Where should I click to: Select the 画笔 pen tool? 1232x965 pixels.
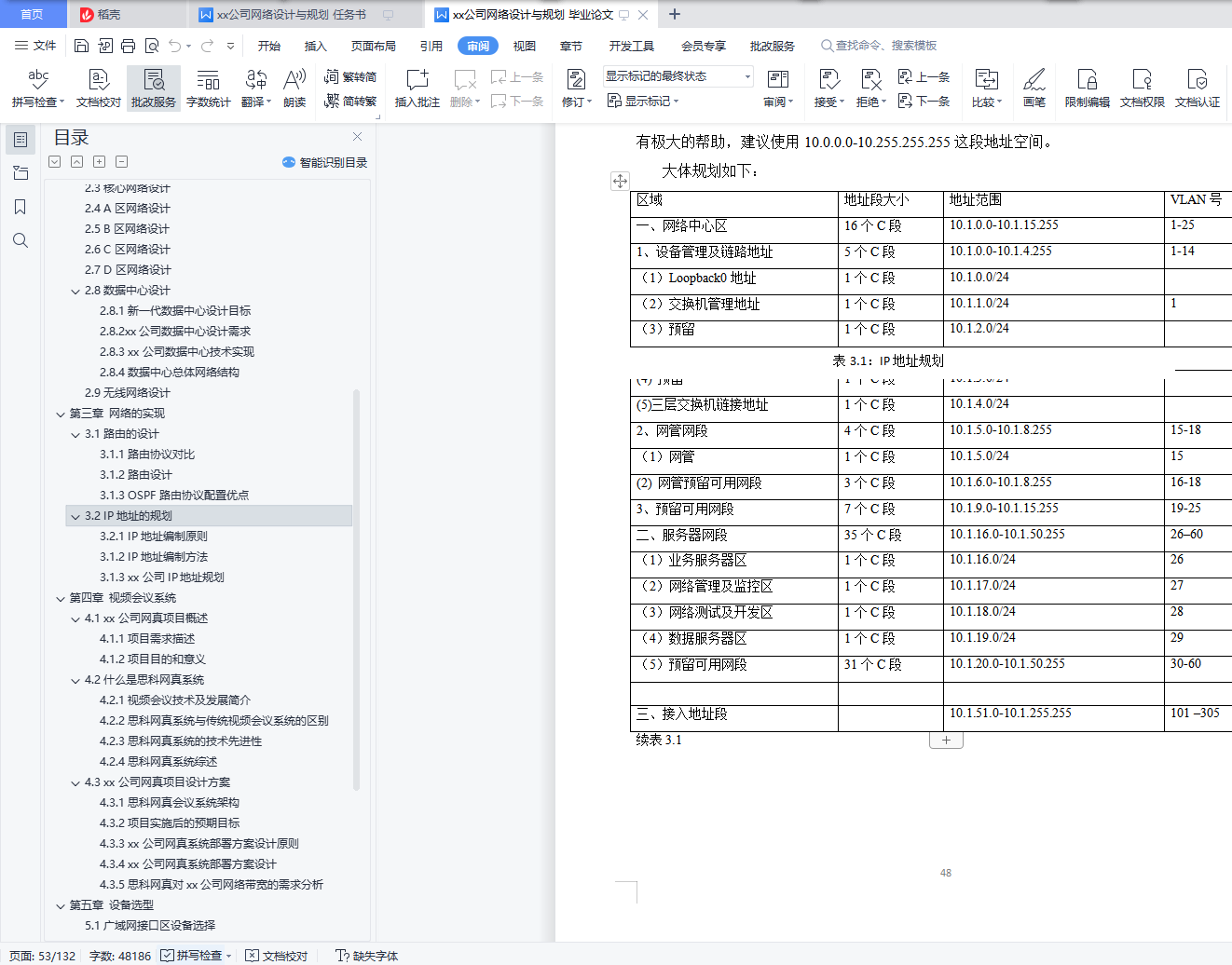coord(1034,88)
